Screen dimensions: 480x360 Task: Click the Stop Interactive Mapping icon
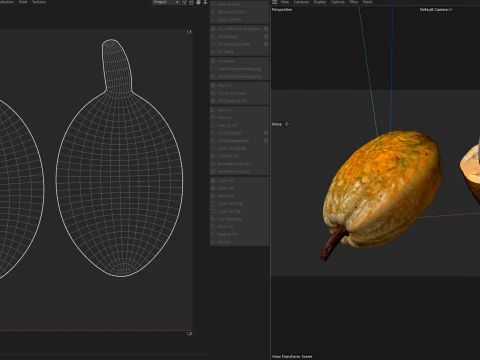pyautogui.click(x=213, y=77)
